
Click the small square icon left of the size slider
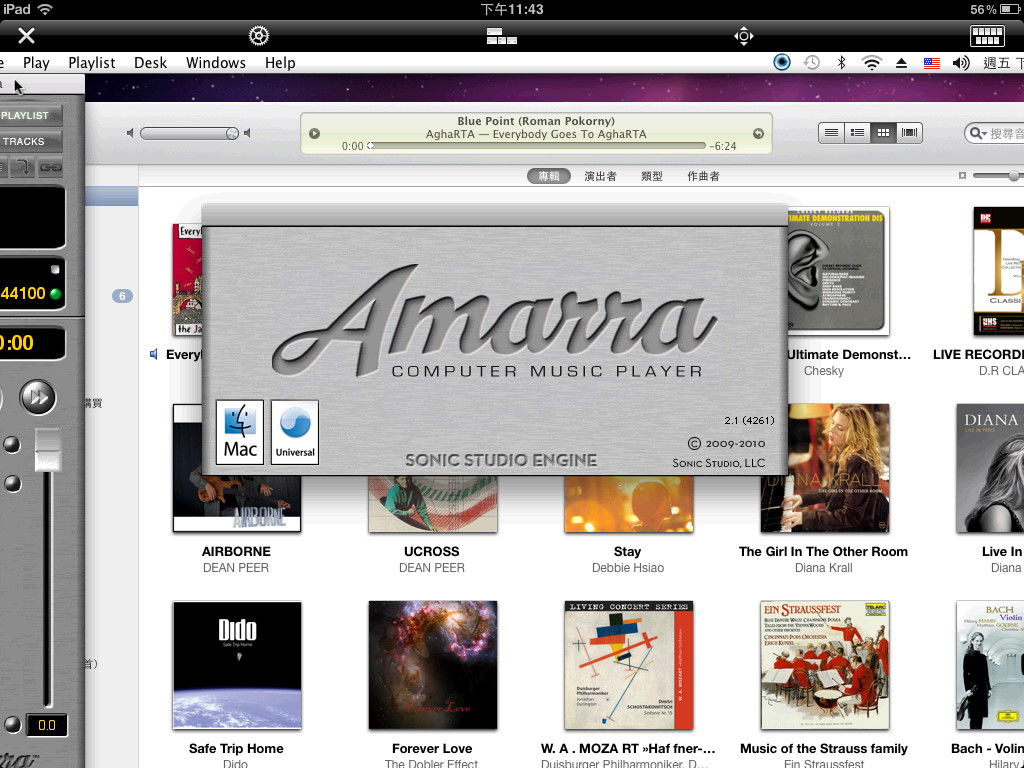coord(962,176)
